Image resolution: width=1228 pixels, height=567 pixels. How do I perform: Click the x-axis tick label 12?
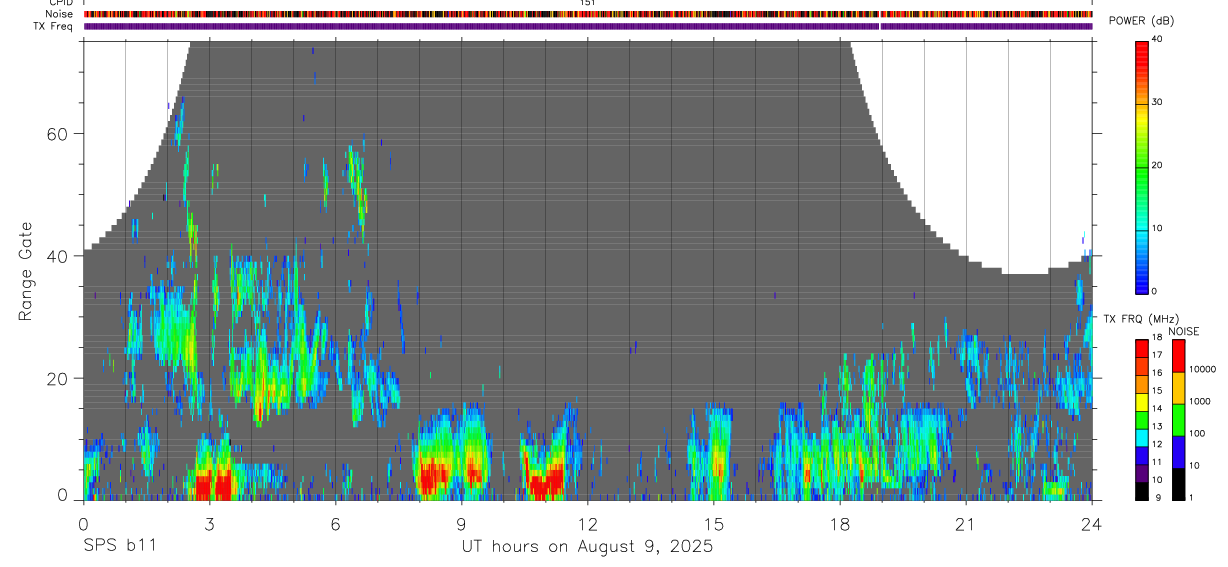[x=587, y=523]
